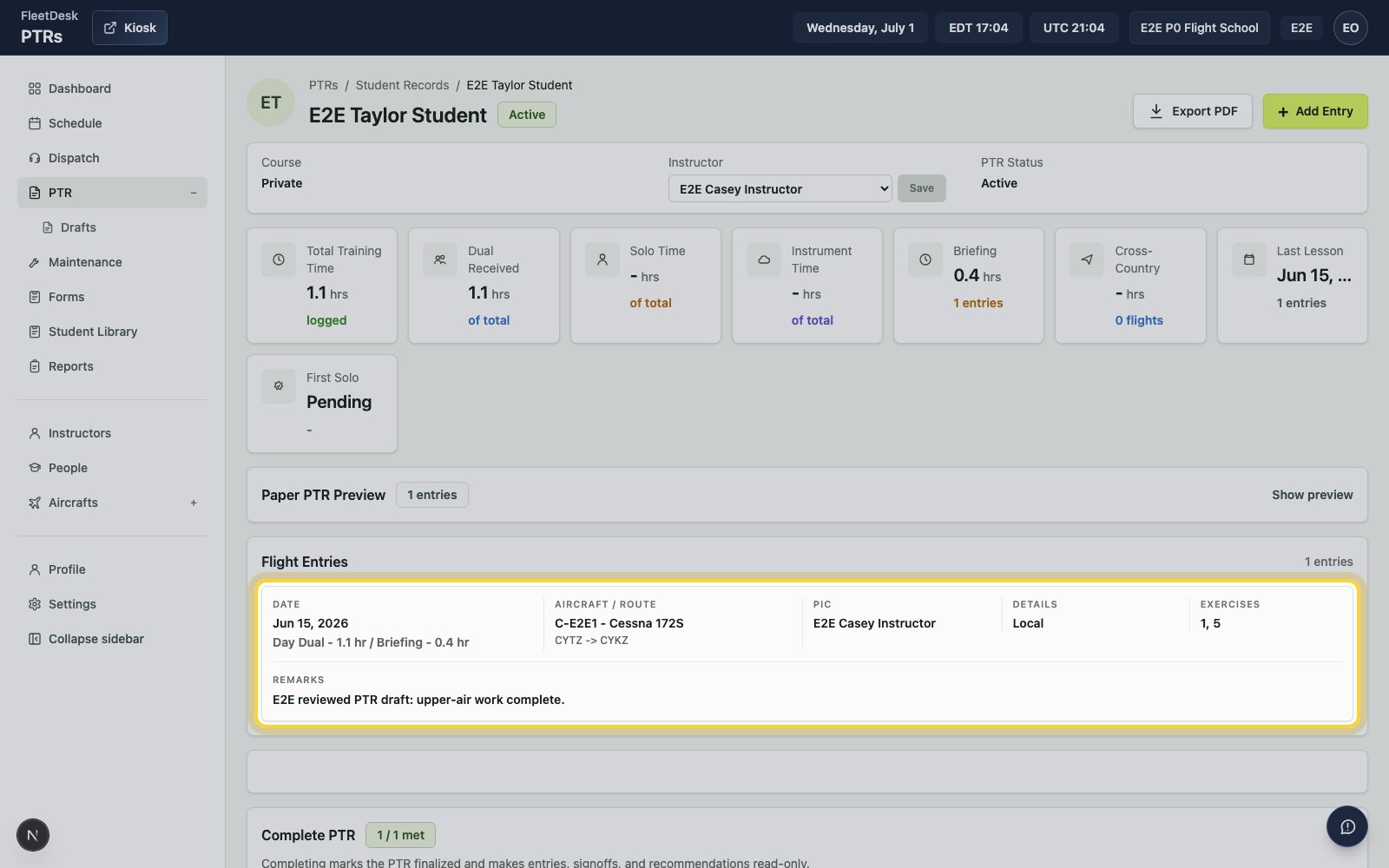
Task: Click the Instructors person icon
Action: click(x=35, y=433)
